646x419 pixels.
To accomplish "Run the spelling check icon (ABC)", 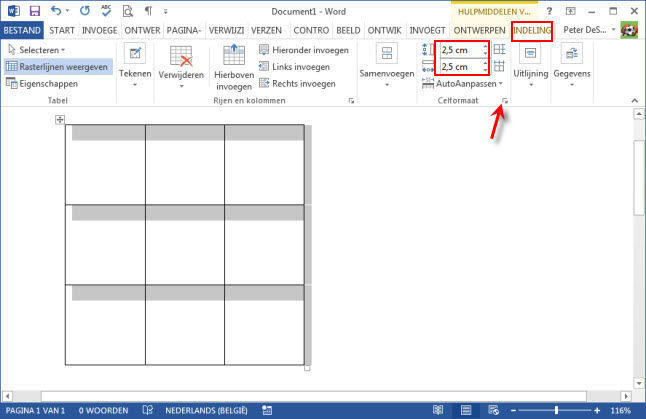I will (106, 11).
